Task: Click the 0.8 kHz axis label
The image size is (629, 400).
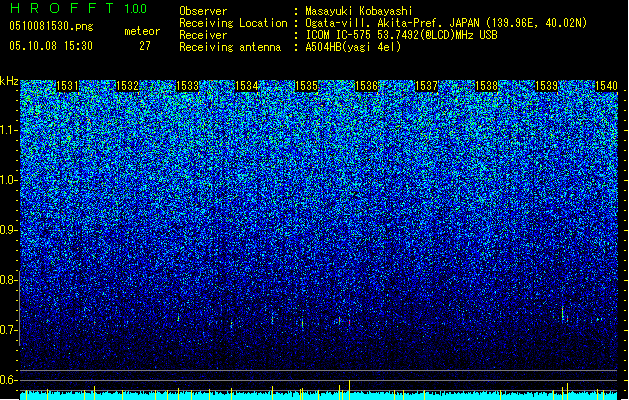Action: pos(9,280)
